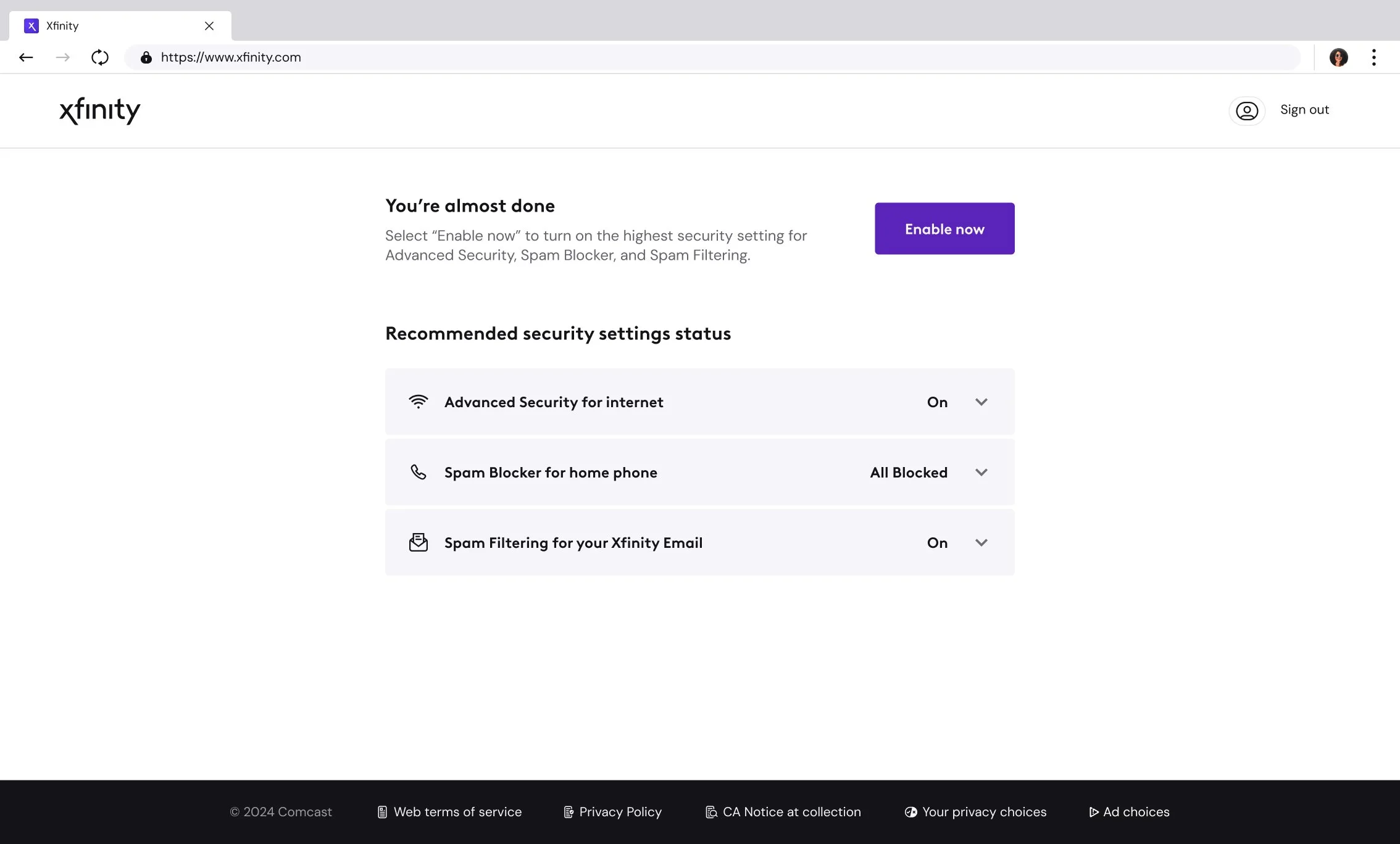Click the Xfinity logo

point(99,110)
